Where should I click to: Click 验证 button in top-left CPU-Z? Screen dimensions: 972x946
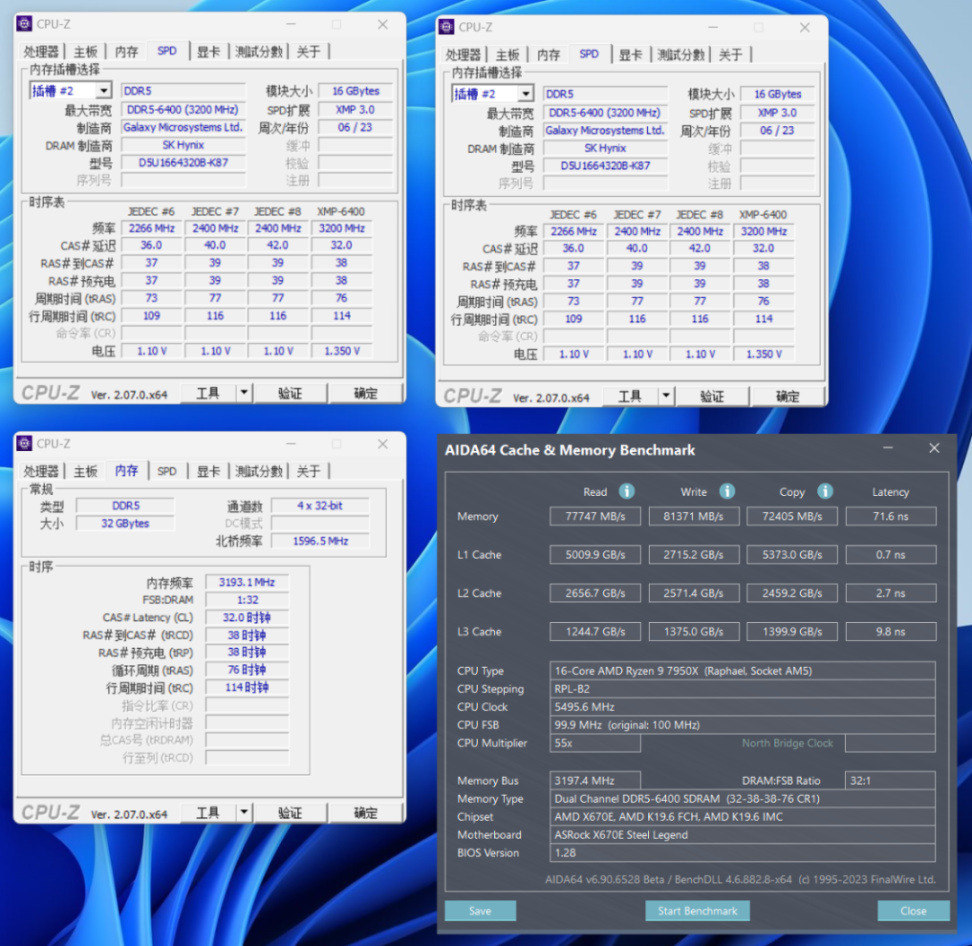290,393
